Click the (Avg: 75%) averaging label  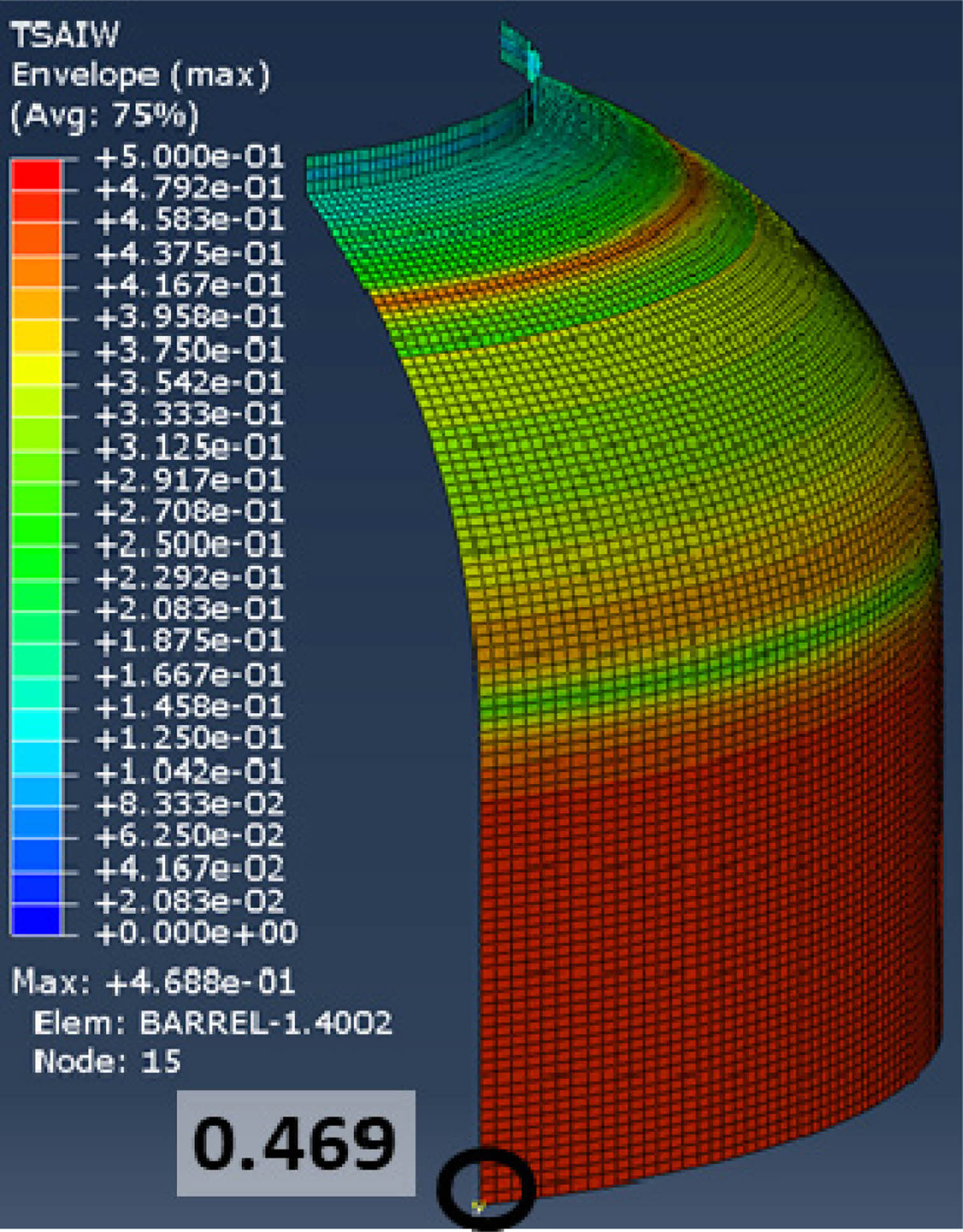[x=105, y=115]
